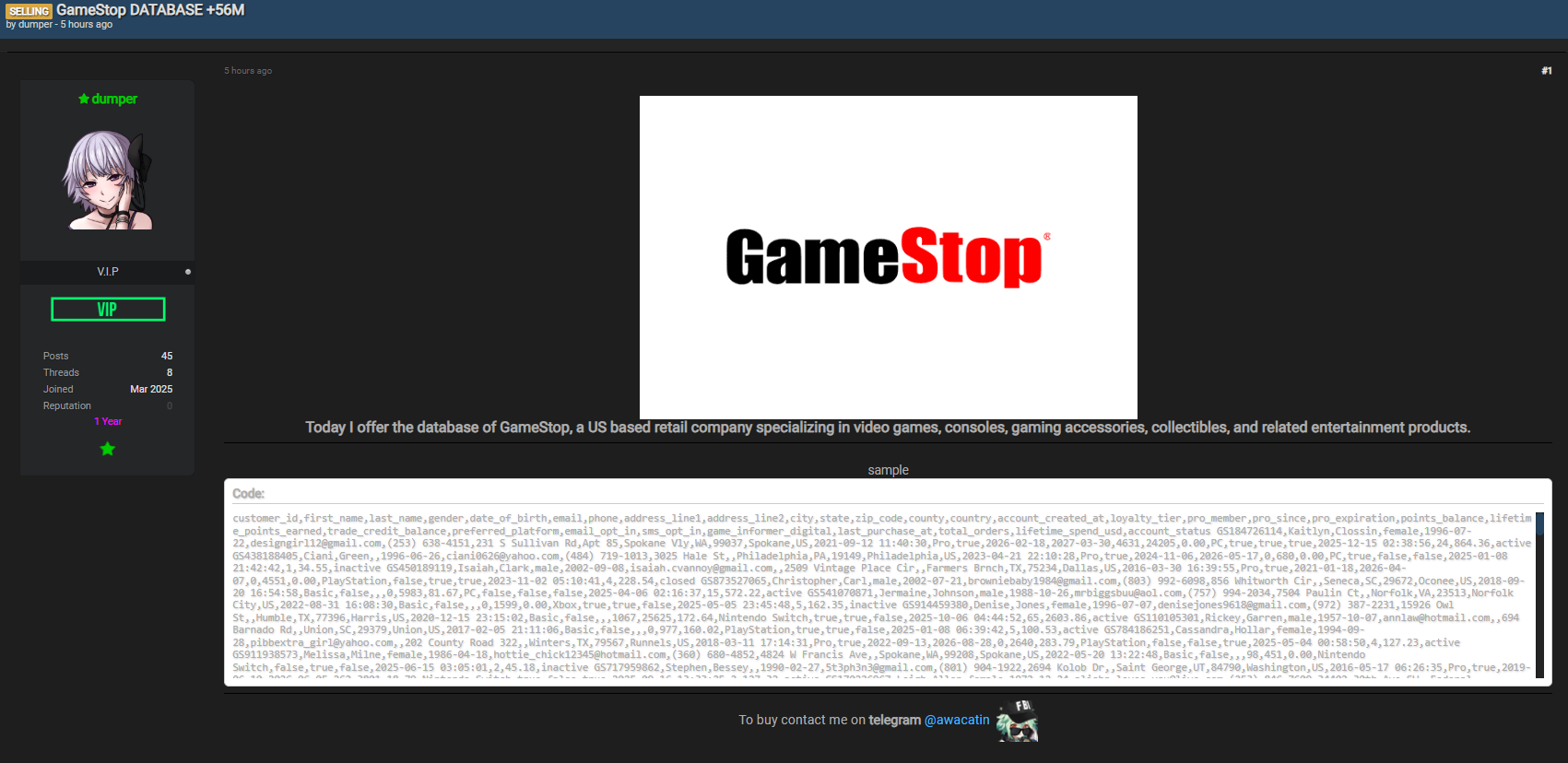
Task: Click the Reputation label
Action: (x=67, y=405)
